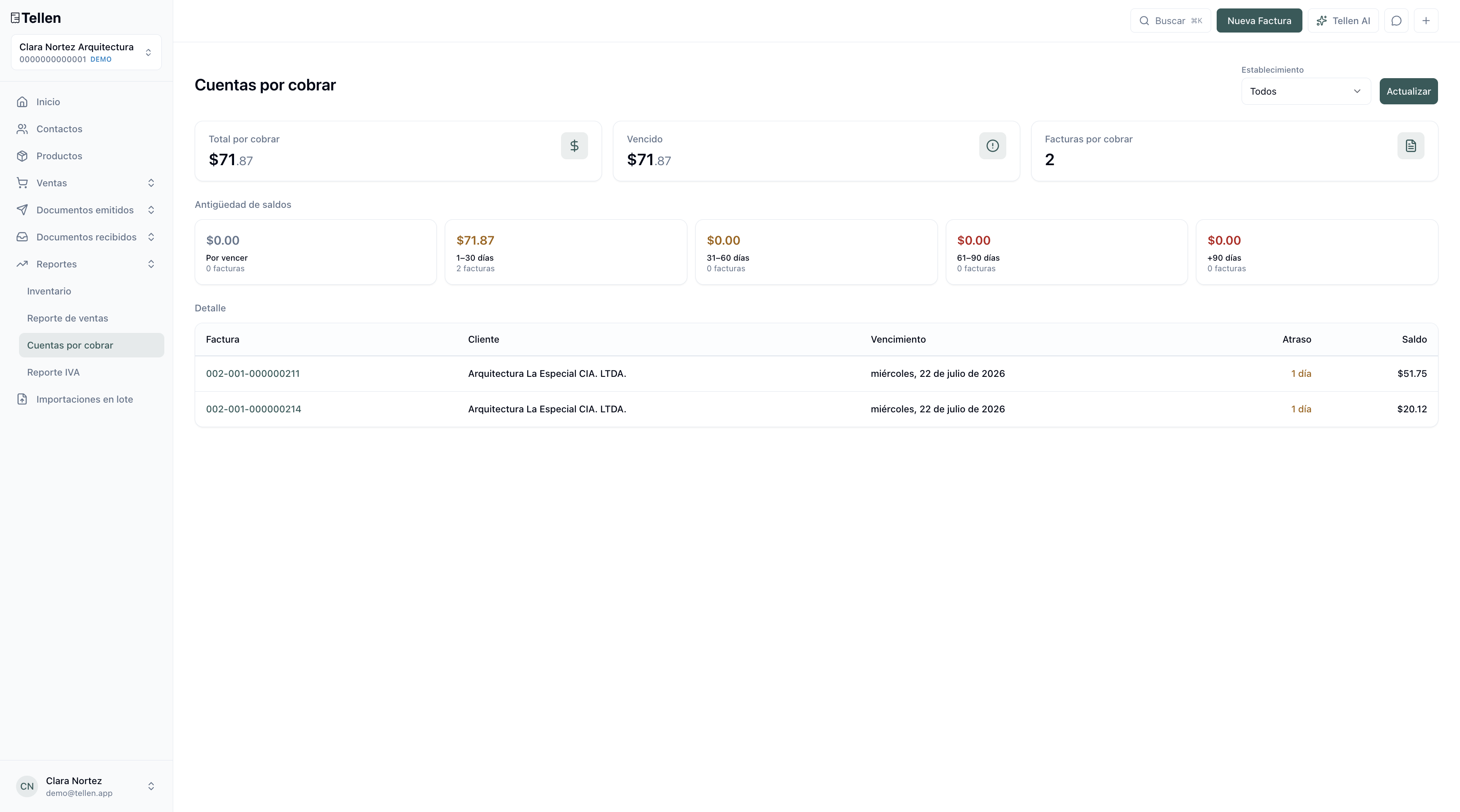Go to Reporte de ventas
1460x812 pixels.
68,319
